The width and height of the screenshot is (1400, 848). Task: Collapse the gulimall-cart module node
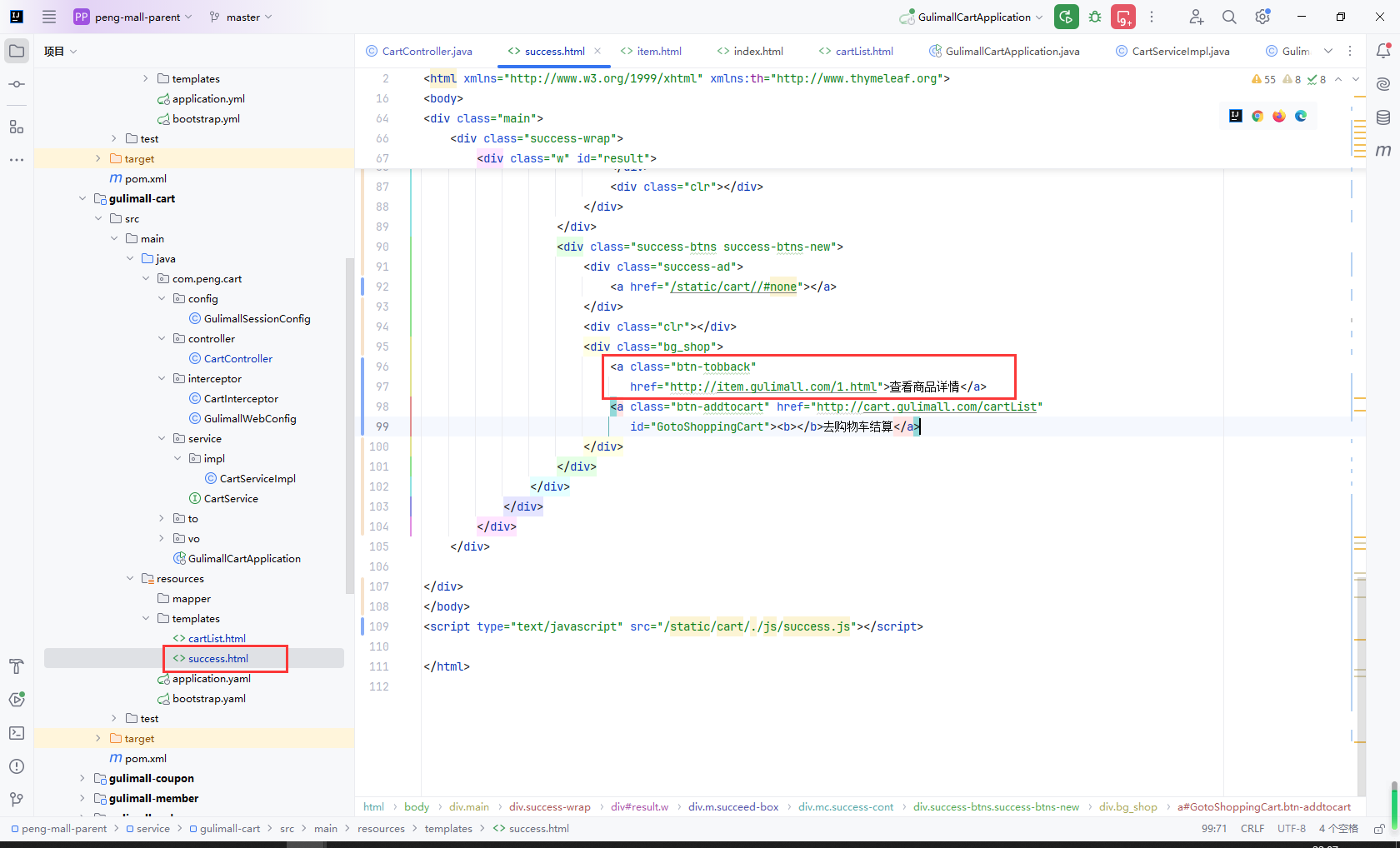coord(82,199)
